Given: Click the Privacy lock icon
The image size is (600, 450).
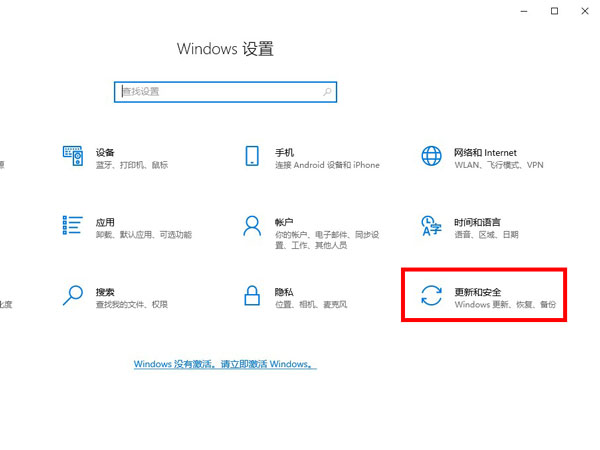Looking at the screenshot, I should pos(252,295).
